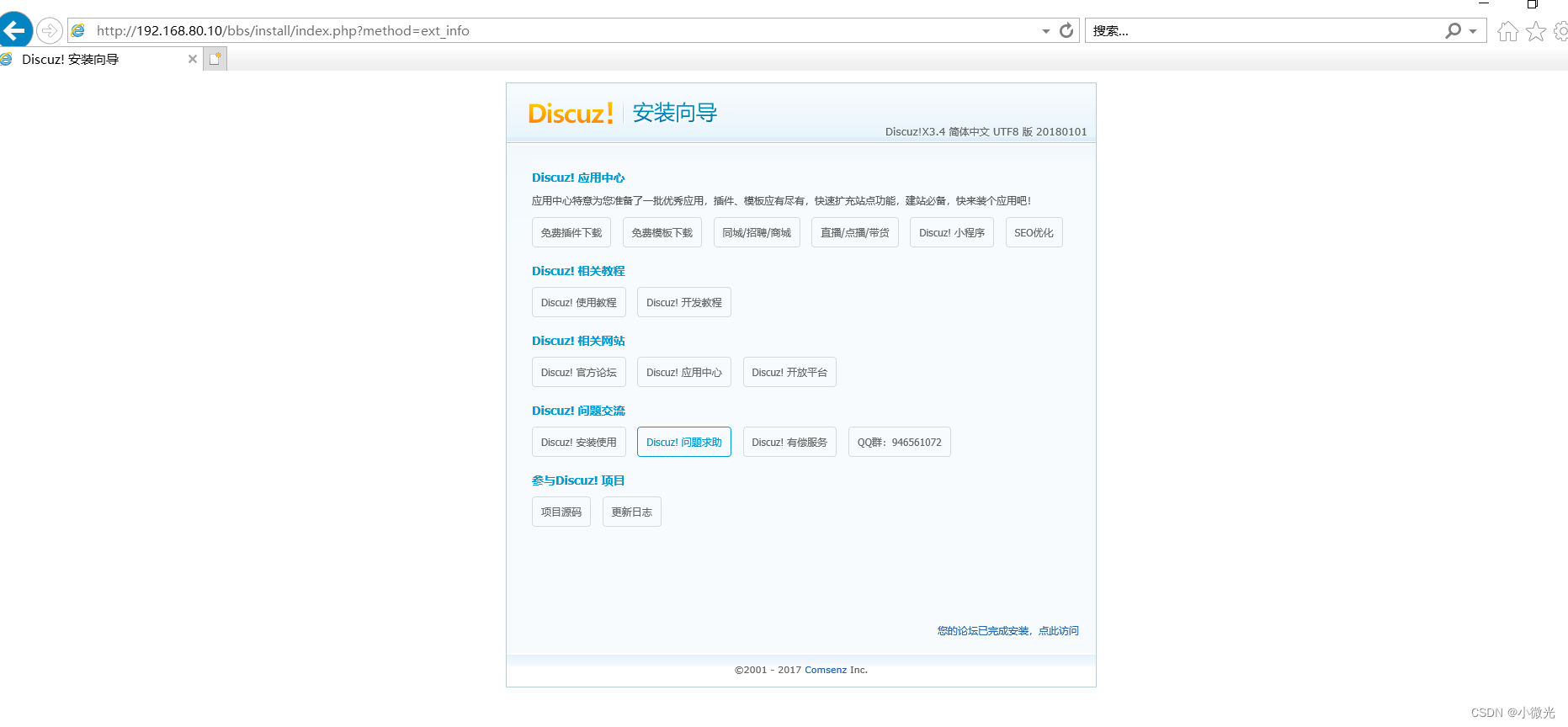Open a new blank tab
1568x727 pixels.
coord(215,59)
